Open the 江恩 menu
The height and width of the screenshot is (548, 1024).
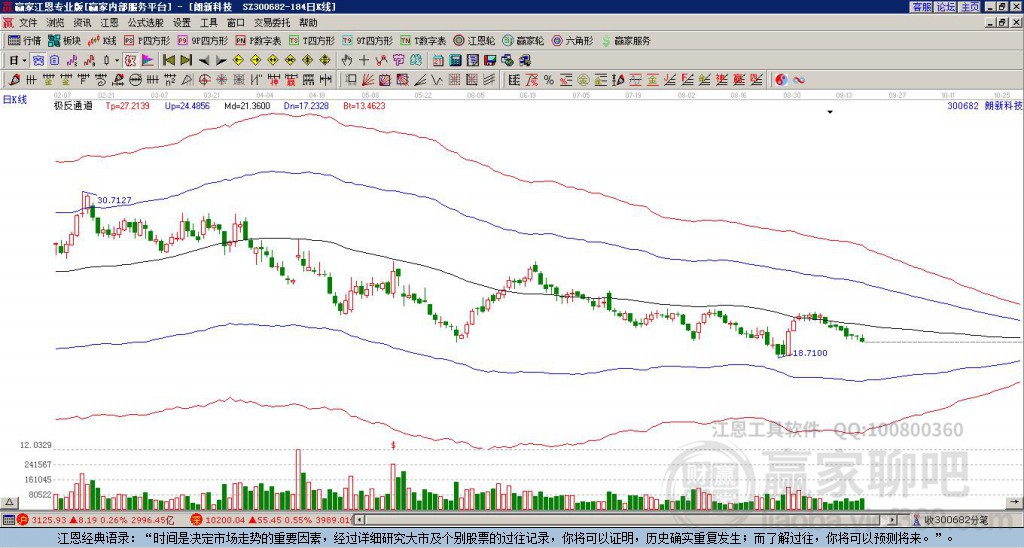pyautogui.click(x=109, y=23)
